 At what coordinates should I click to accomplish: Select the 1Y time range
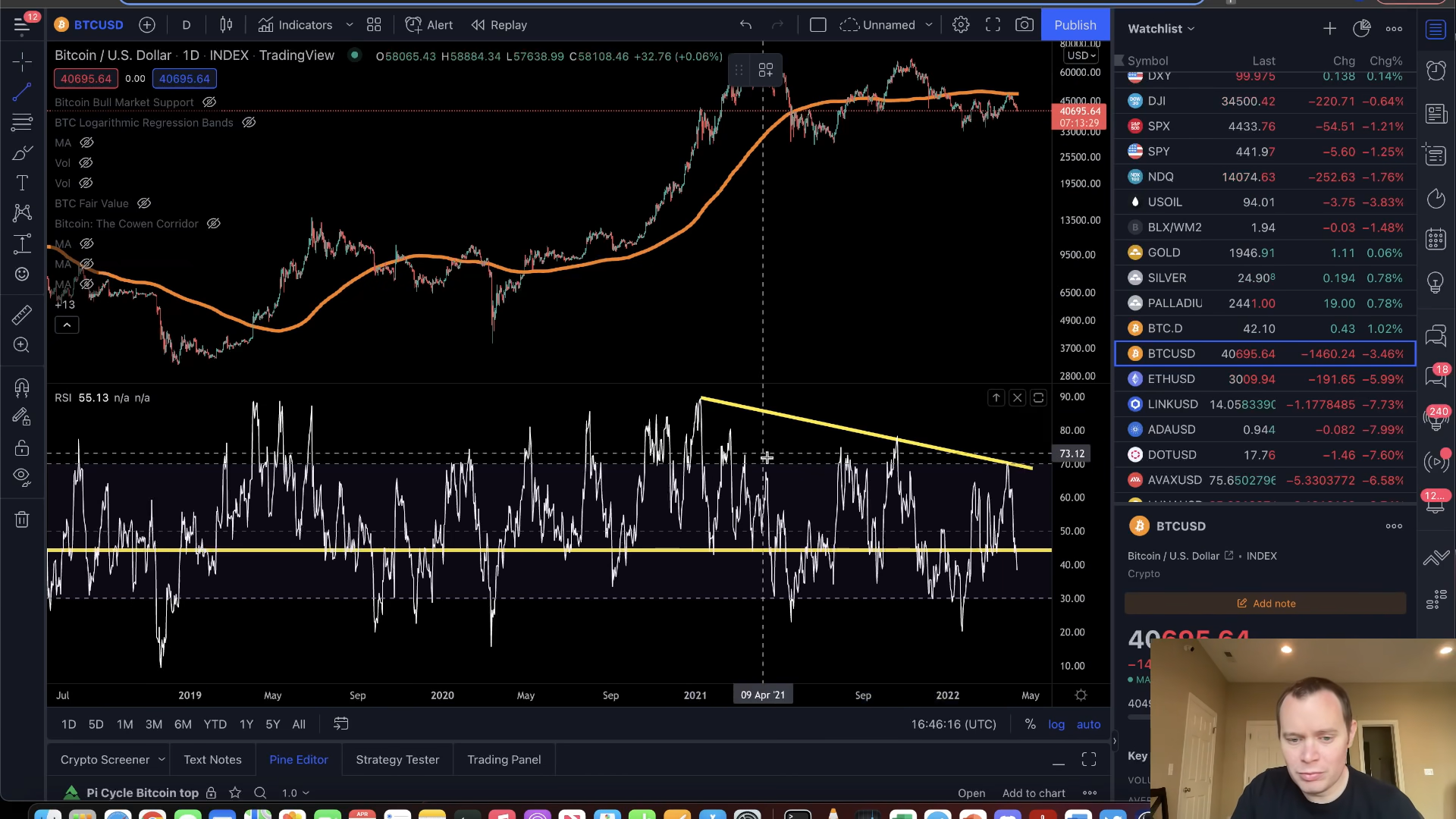(x=246, y=724)
